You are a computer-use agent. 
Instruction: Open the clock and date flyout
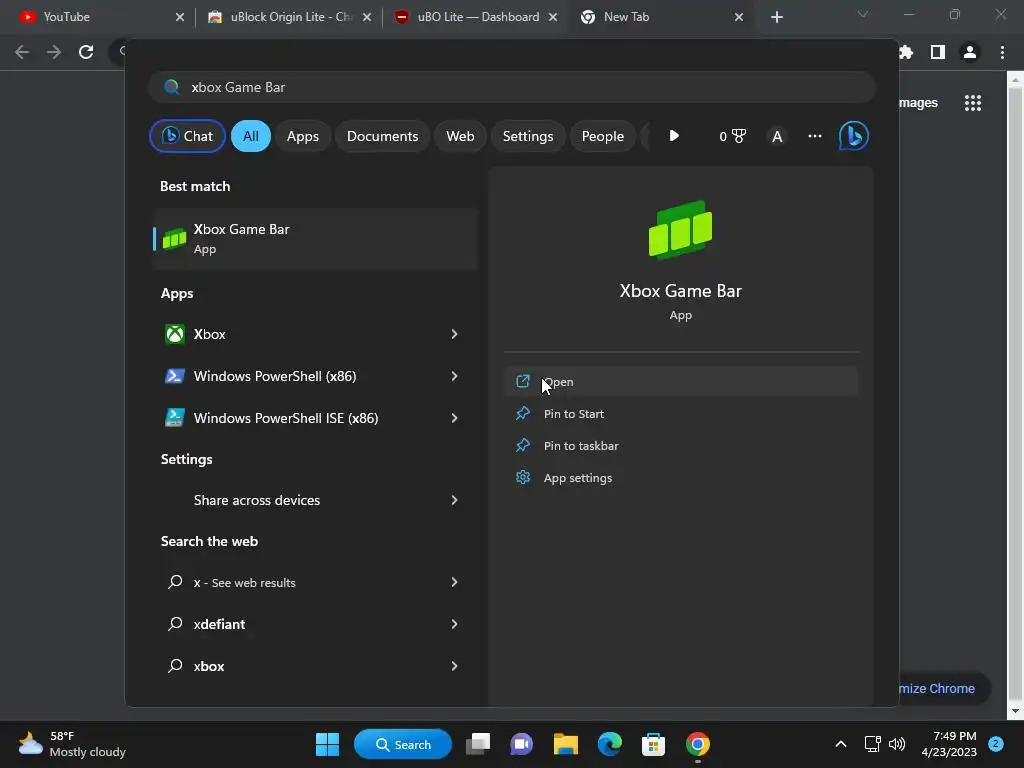pyautogui.click(x=949, y=744)
